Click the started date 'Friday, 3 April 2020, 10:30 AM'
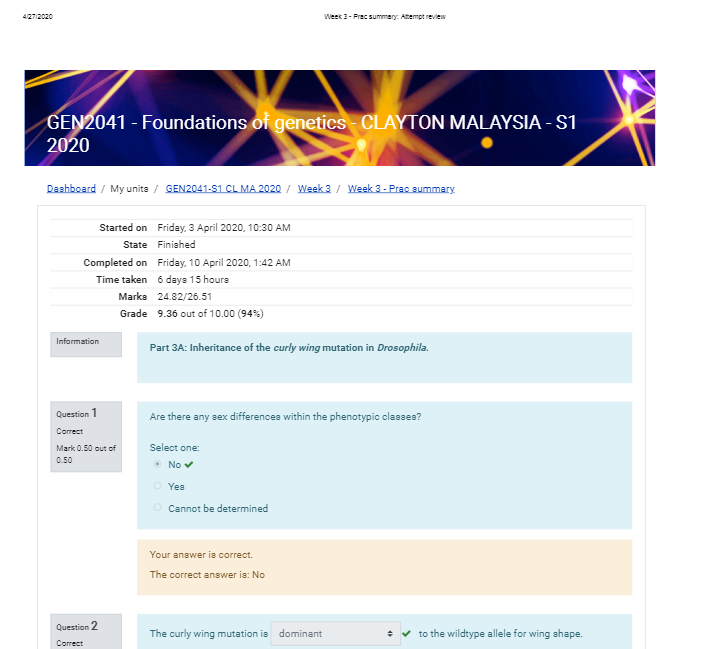Viewport: 714px width, 649px height. [x=224, y=228]
